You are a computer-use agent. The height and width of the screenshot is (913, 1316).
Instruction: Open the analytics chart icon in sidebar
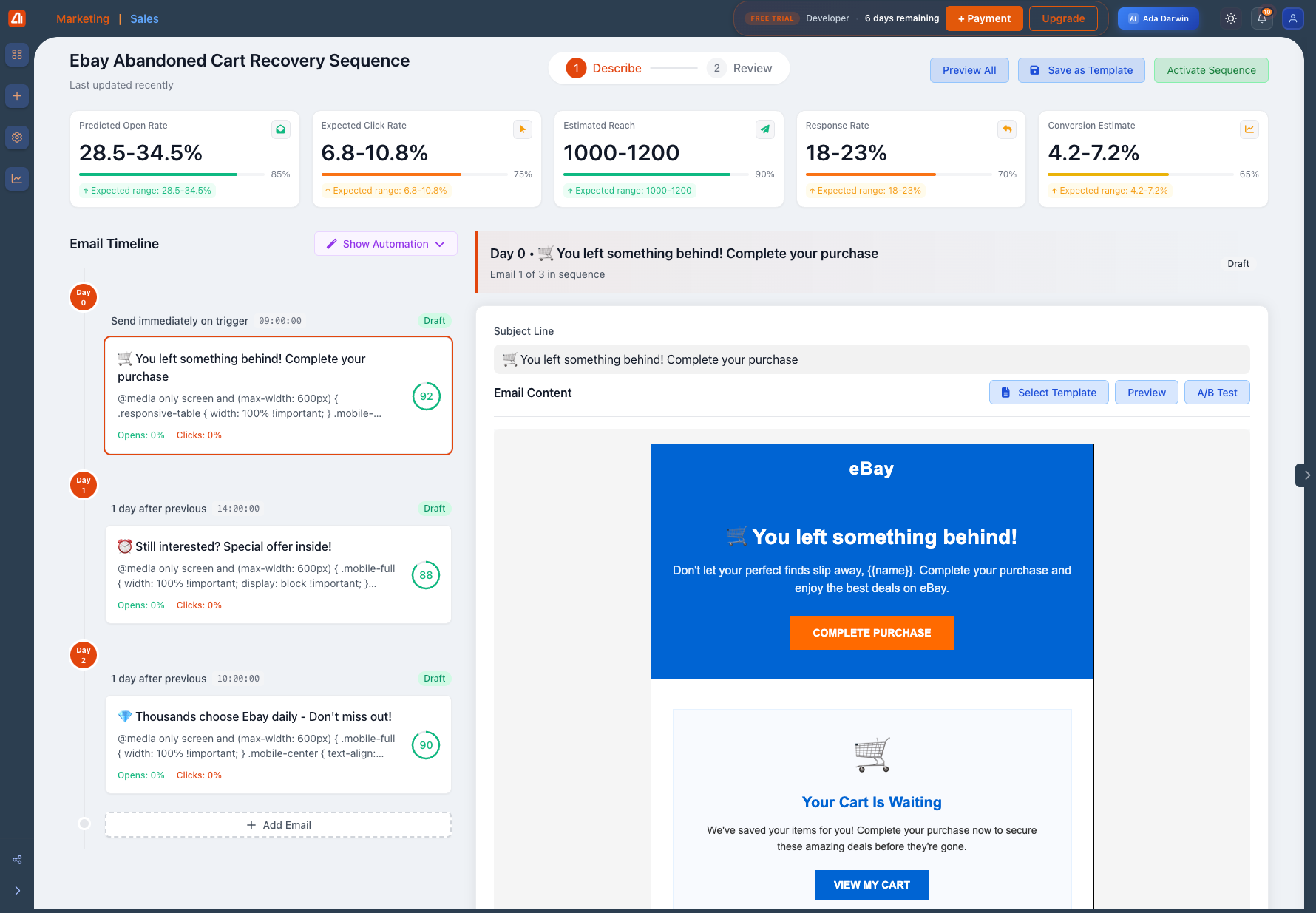pyautogui.click(x=17, y=178)
